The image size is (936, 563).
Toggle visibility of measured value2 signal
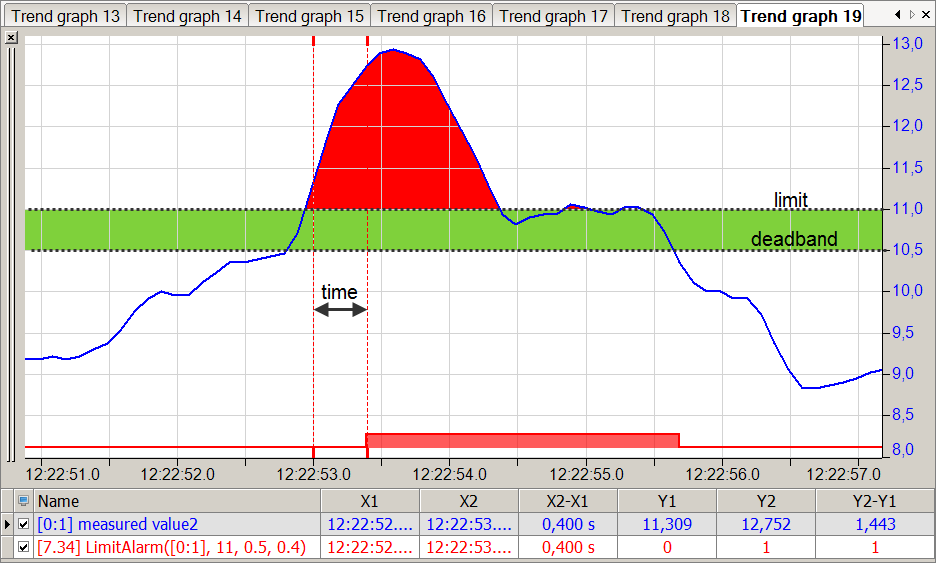(x=23, y=524)
